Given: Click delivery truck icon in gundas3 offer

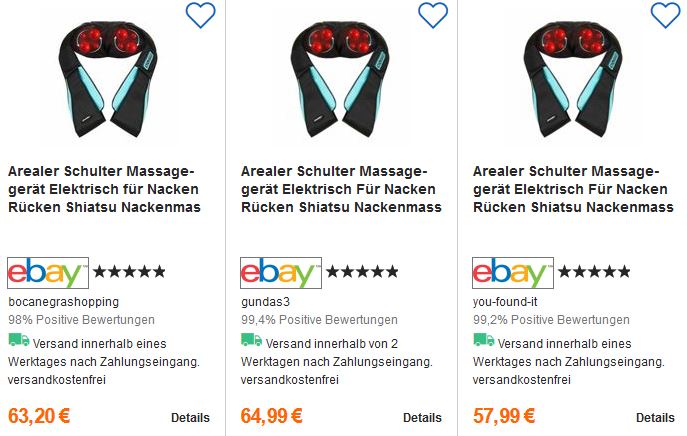Looking at the screenshot, I should coord(251,340).
